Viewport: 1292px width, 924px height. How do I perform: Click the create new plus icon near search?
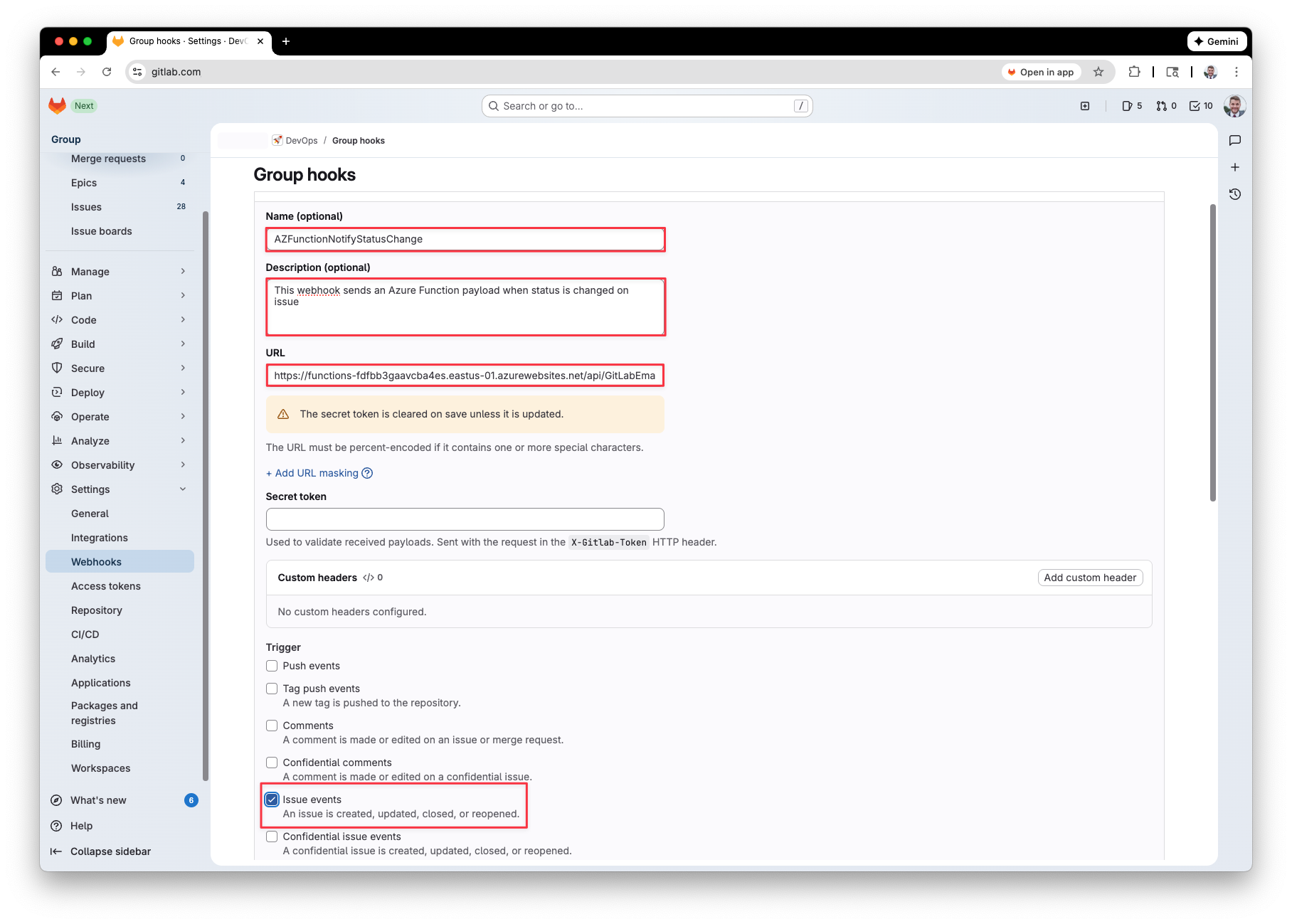click(1085, 106)
